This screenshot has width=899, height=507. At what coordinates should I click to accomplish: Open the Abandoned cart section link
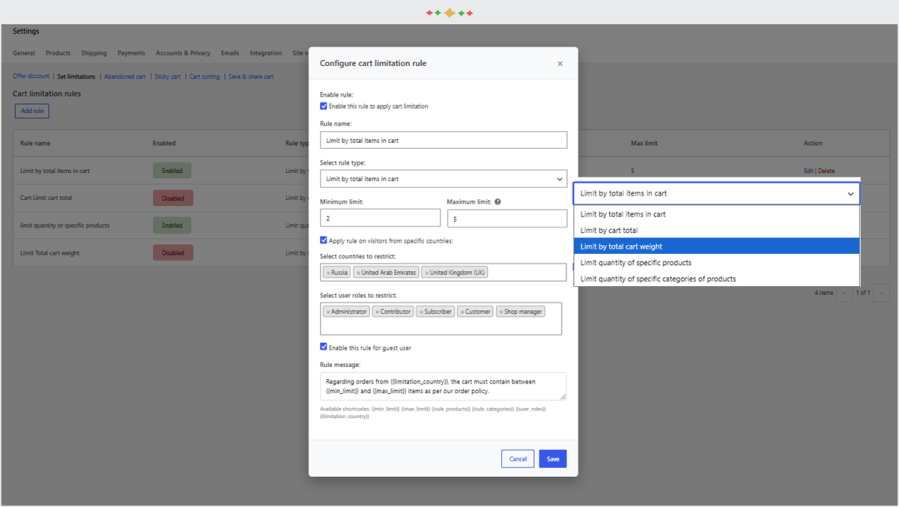[125, 76]
